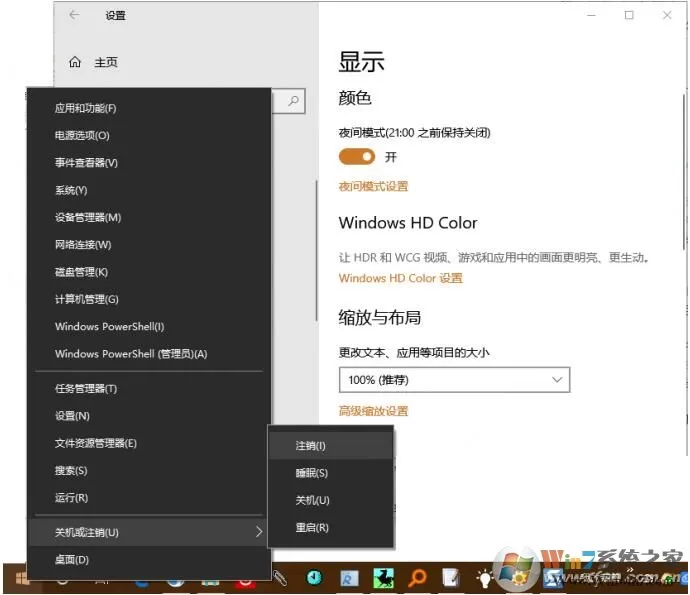Turn off the 夜间模式 night light switch
The width and height of the screenshot is (690, 595).
click(356, 156)
